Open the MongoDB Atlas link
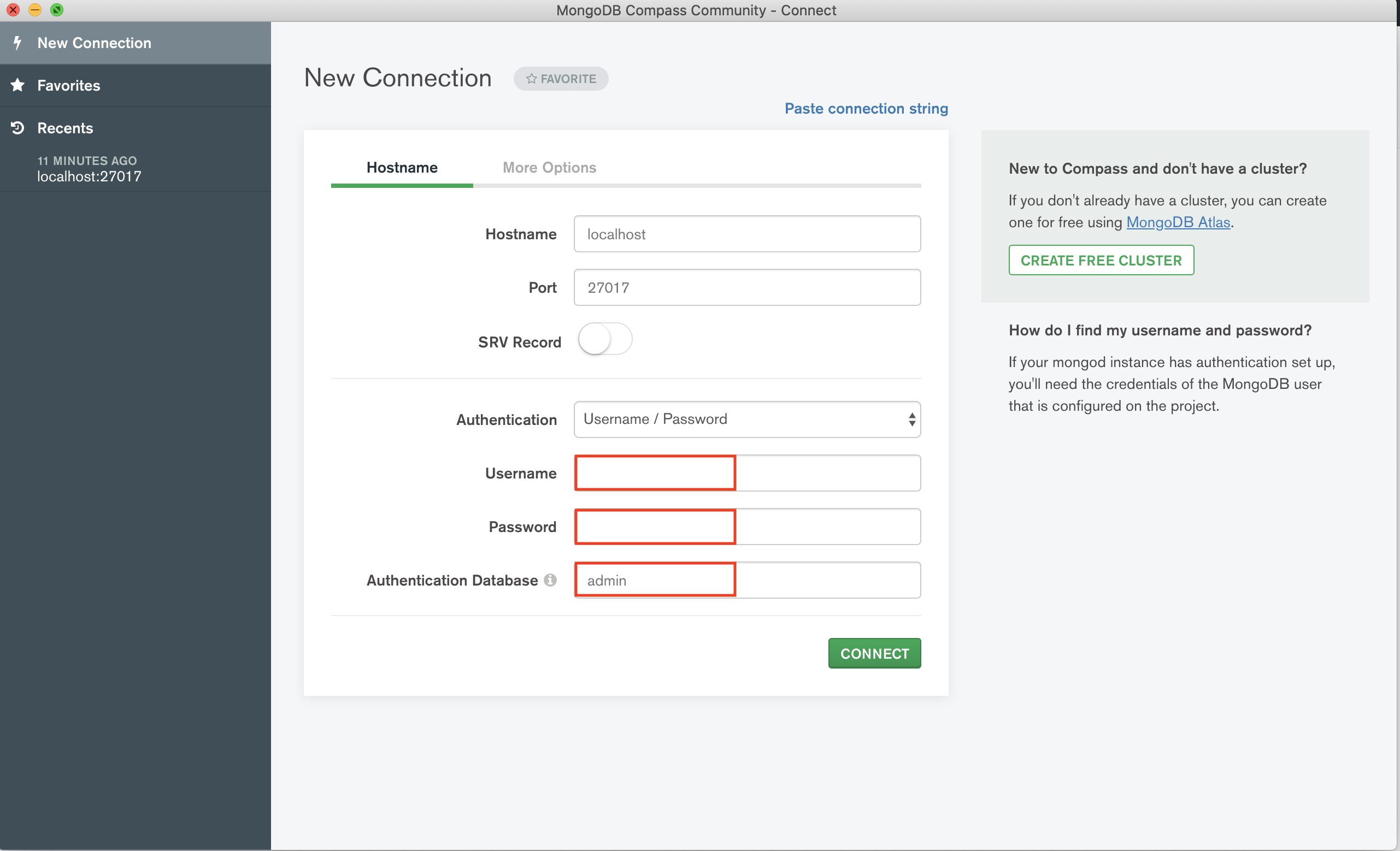The height and width of the screenshot is (851, 1400). 1178,222
